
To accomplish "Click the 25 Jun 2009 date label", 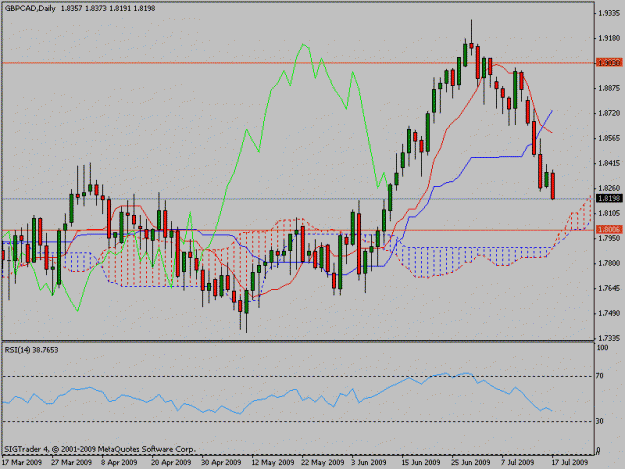I will pyautogui.click(x=471, y=462).
